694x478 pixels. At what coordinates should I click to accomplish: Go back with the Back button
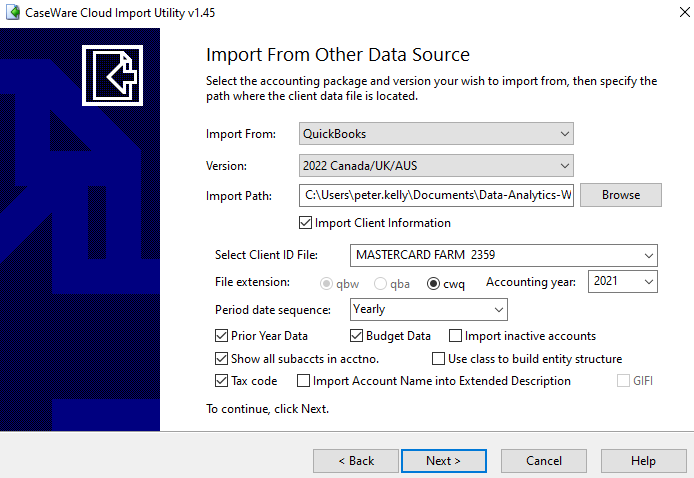(355, 461)
